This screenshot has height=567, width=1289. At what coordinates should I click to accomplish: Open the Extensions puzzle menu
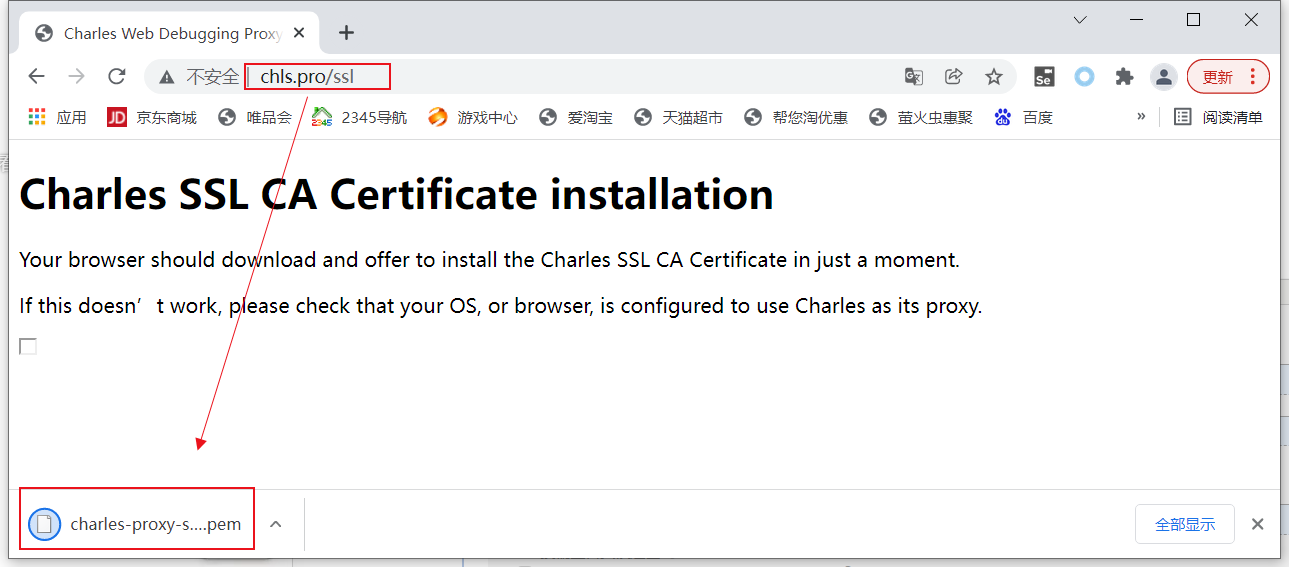(1124, 76)
